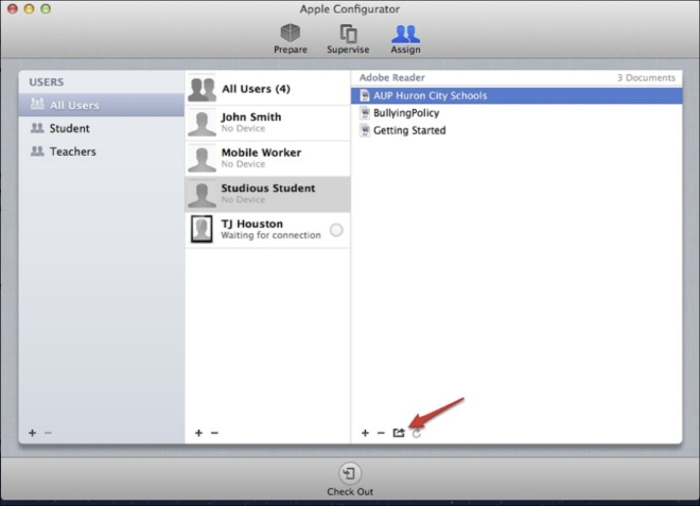
Task: Click Studious Student's avatar icon
Action: click(x=202, y=195)
